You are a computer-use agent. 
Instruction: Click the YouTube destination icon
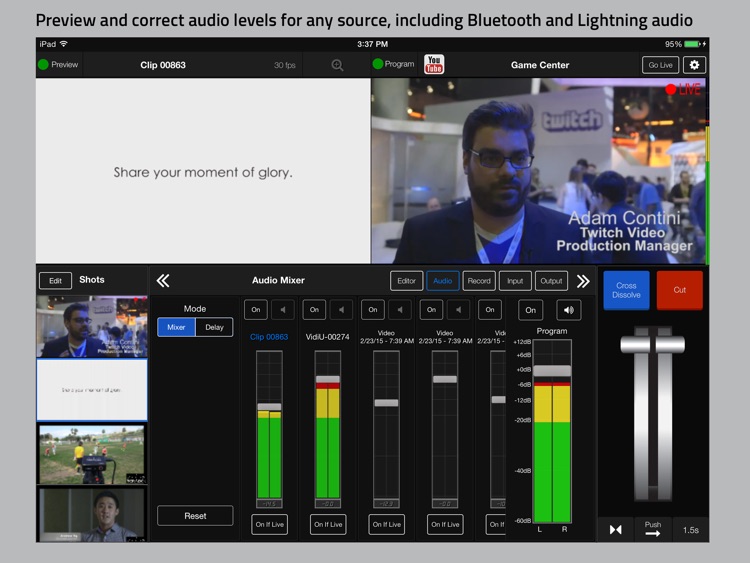point(434,65)
